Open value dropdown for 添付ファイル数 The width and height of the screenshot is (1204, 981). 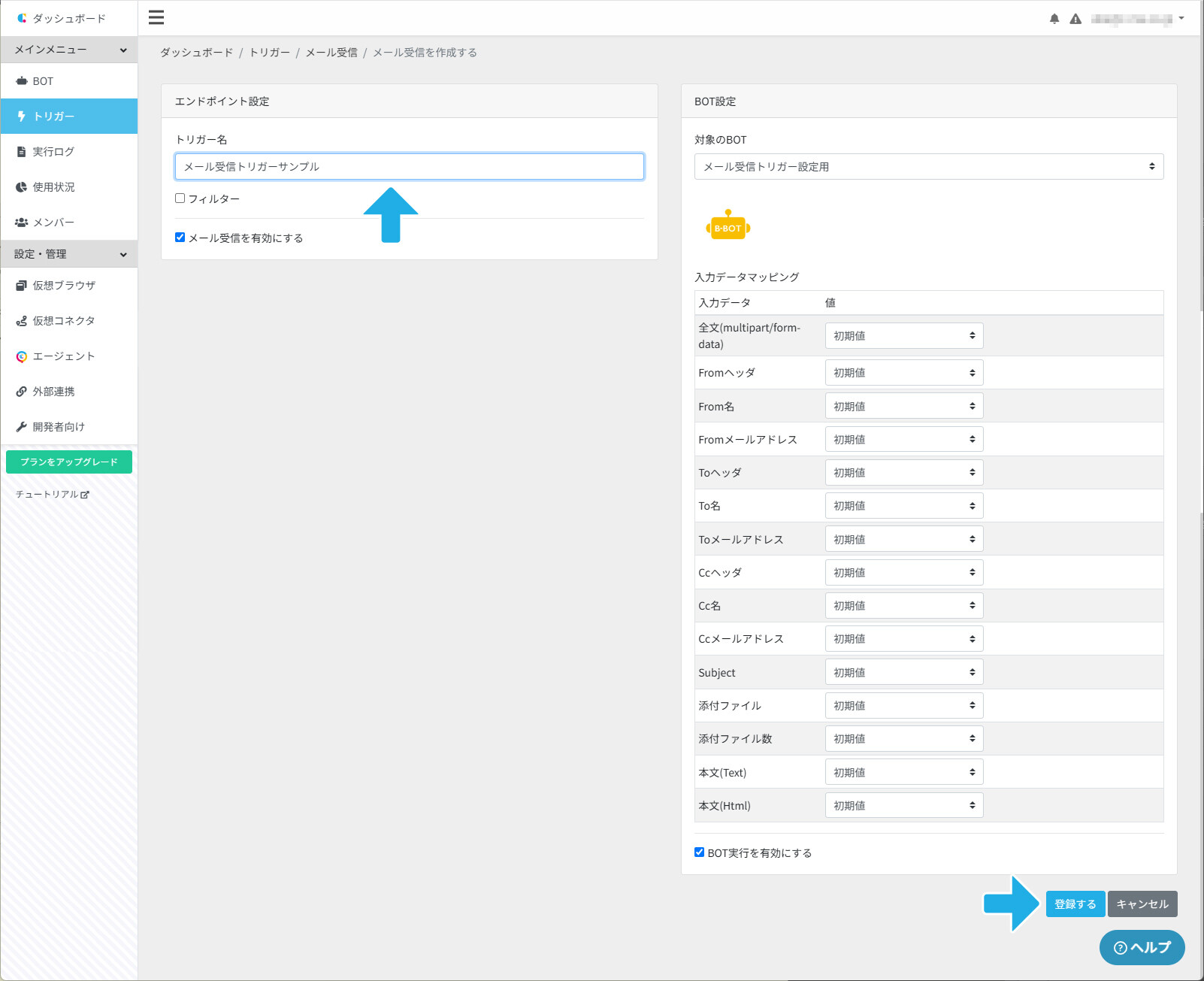904,739
